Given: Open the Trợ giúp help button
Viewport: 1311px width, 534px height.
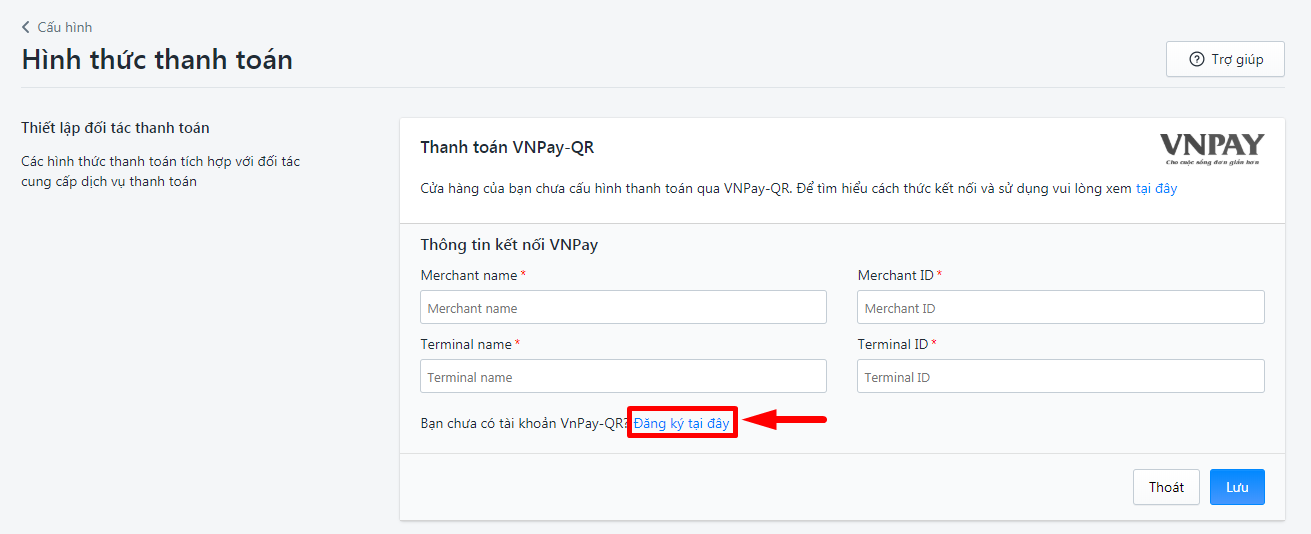Looking at the screenshot, I should pos(1225,59).
